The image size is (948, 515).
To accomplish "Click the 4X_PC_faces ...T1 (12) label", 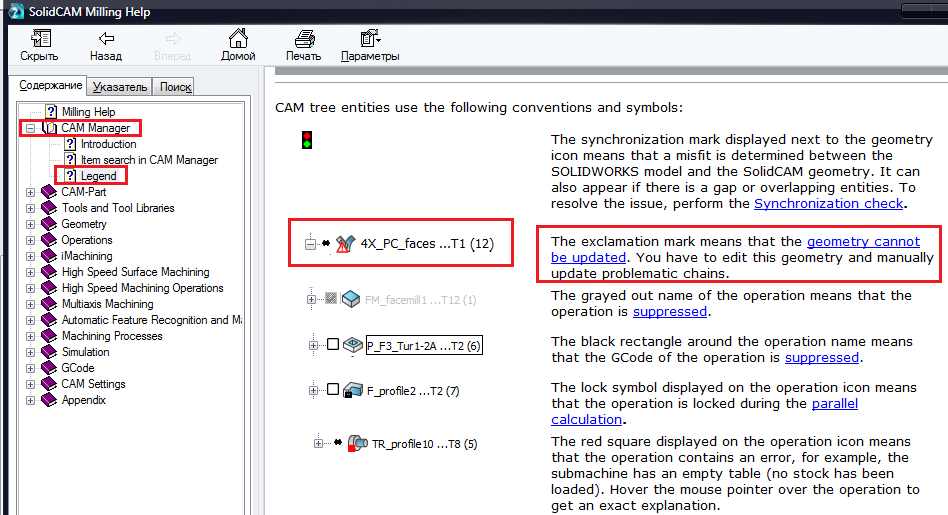I will [x=427, y=244].
